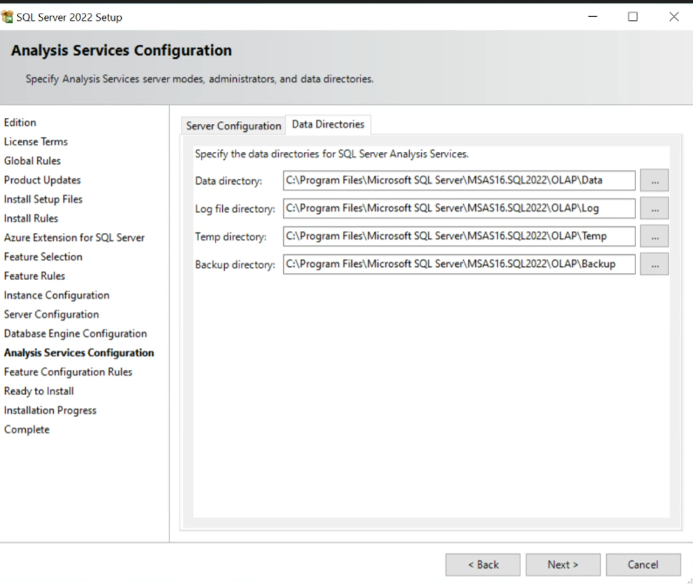Viewport: 693px width, 584px height.
Task: Maximize the SQL Server 2022 Setup window
Action: 633,17
